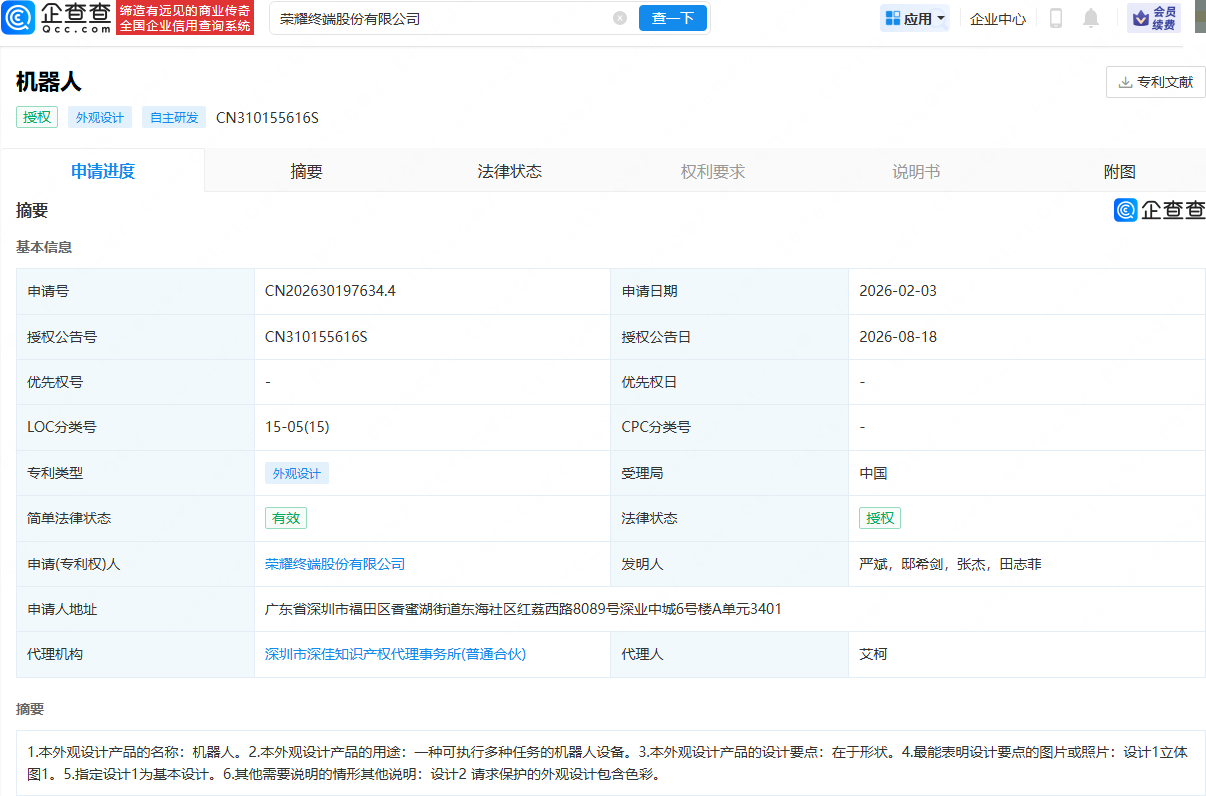Open applicant 荣耀终端股份有限公司 link
Image resolution: width=1206 pixels, height=796 pixels.
point(335,564)
